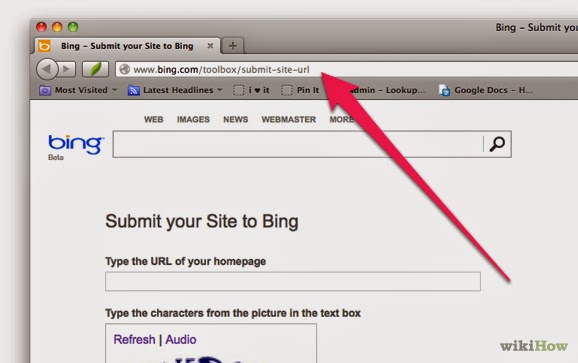Click the green zoom window button
This screenshot has height=363, width=578.
(x=73, y=27)
